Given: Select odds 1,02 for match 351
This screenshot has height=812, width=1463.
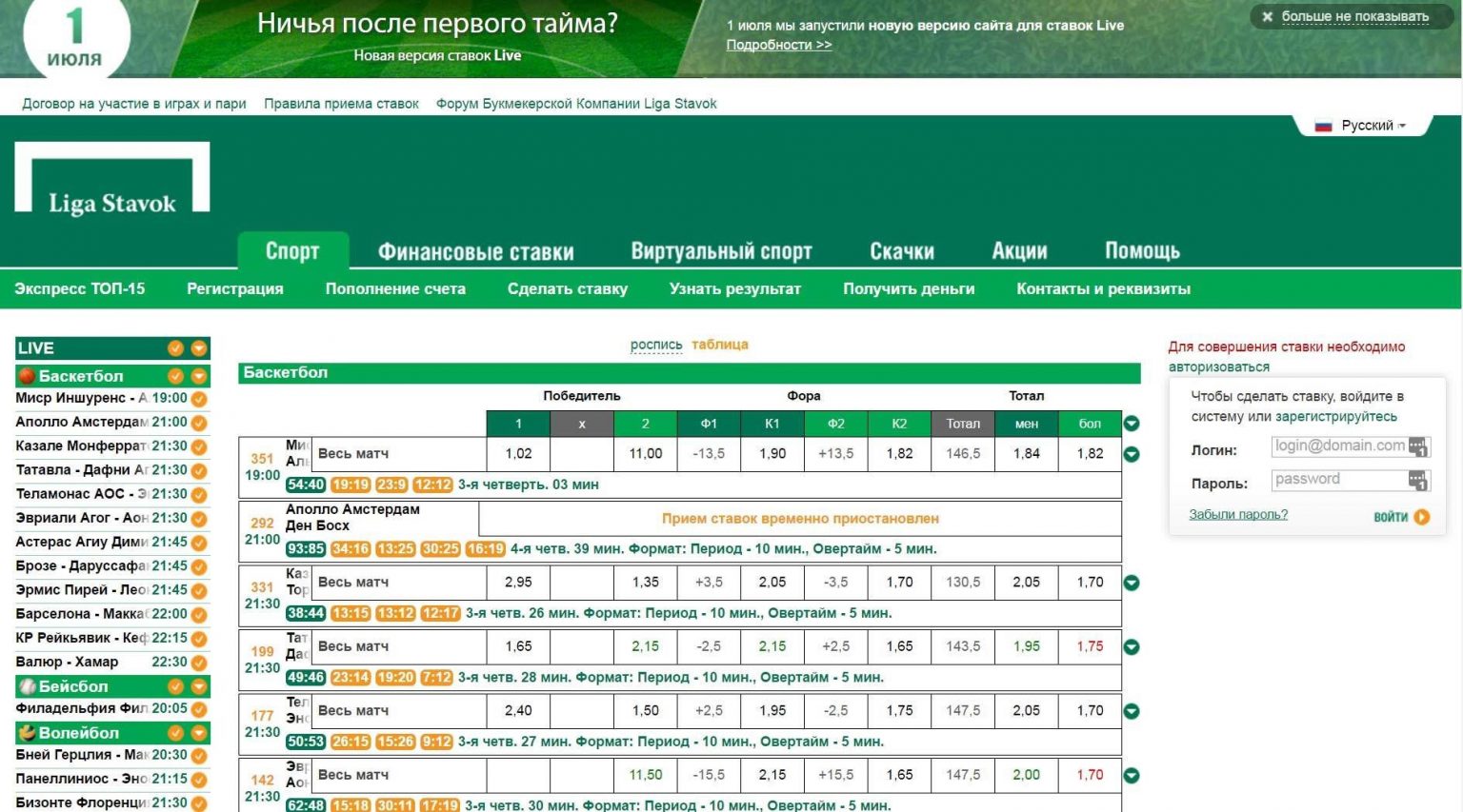Looking at the screenshot, I should (518, 454).
